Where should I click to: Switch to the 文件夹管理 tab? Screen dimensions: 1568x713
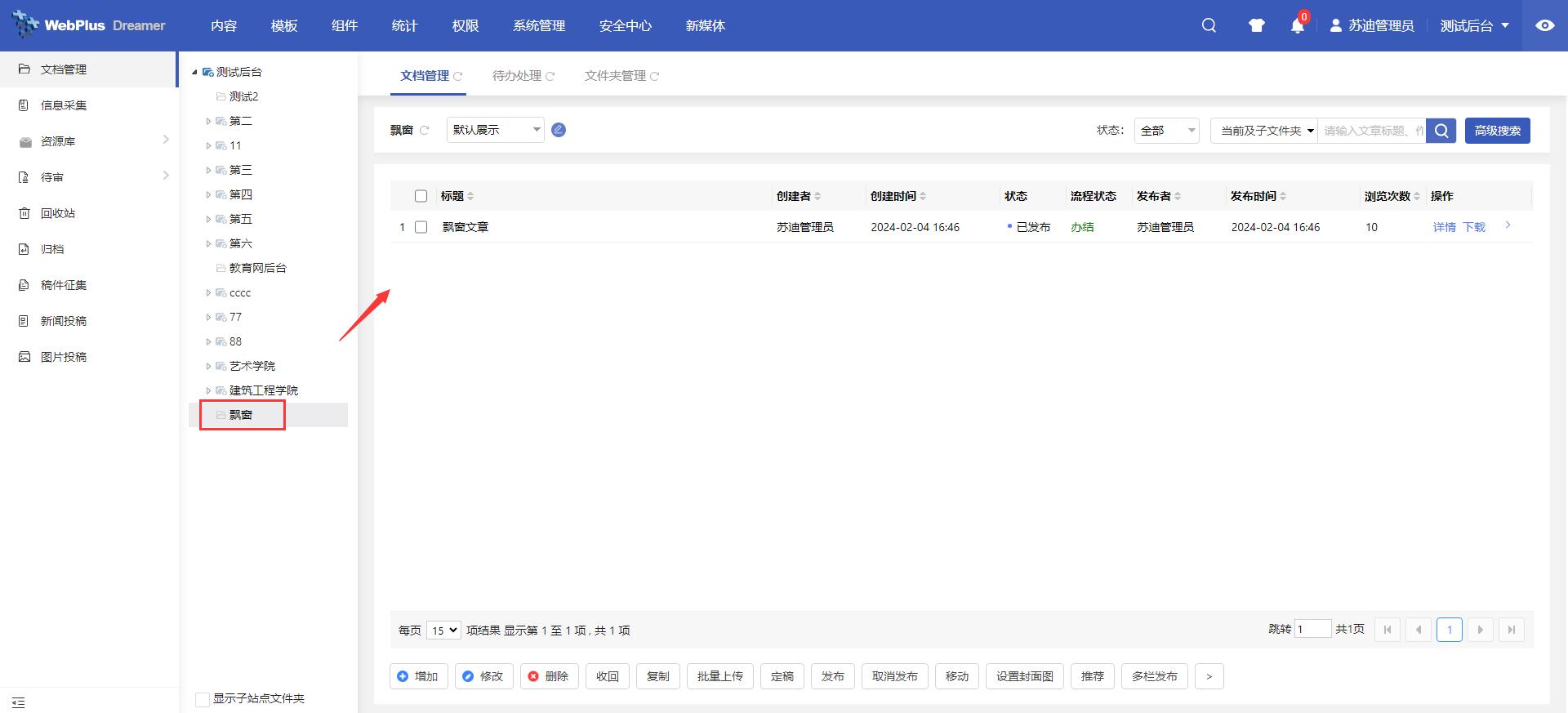pos(616,76)
